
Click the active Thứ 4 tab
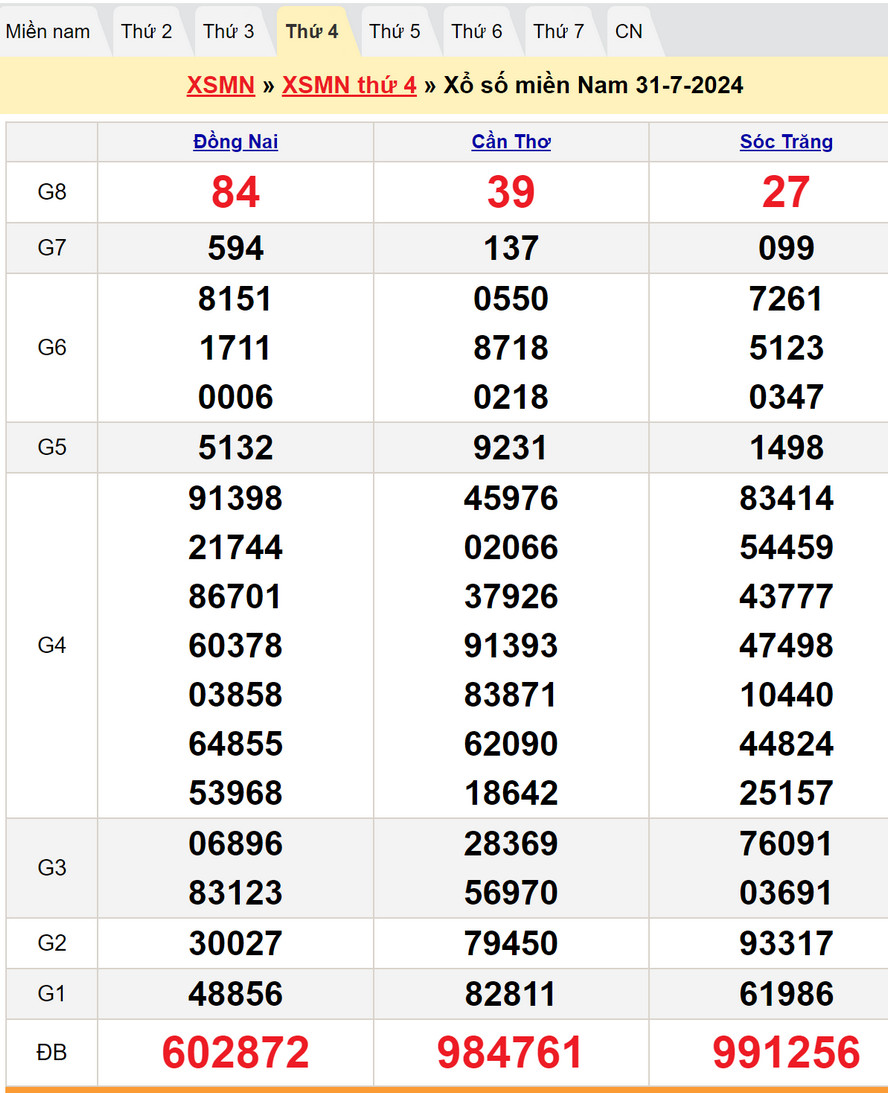click(312, 31)
